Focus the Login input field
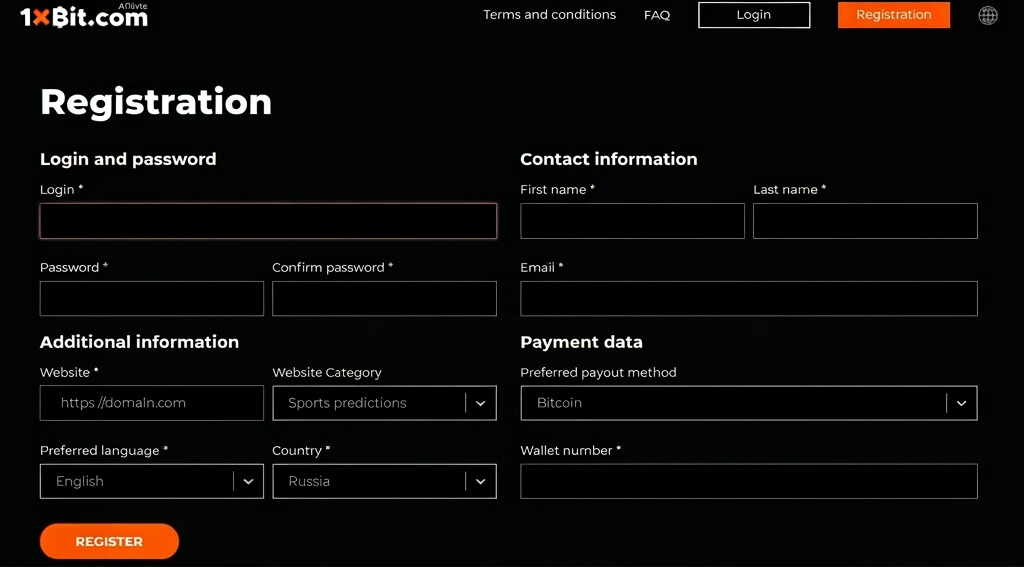Viewport: 1024px width, 567px height. [268, 221]
